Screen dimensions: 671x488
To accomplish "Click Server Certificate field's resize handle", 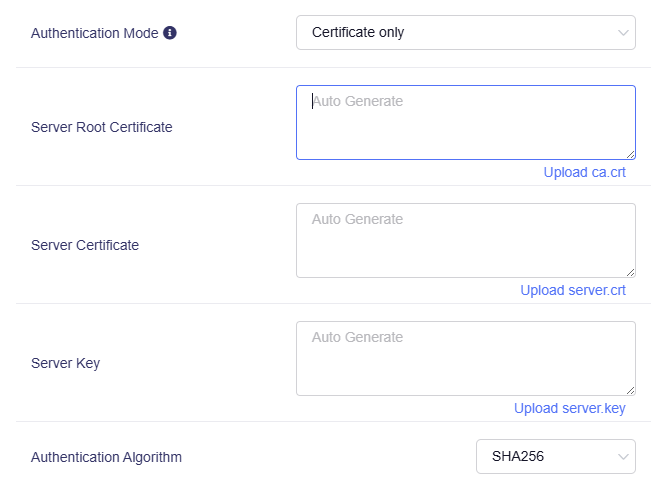I will [x=630, y=272].
